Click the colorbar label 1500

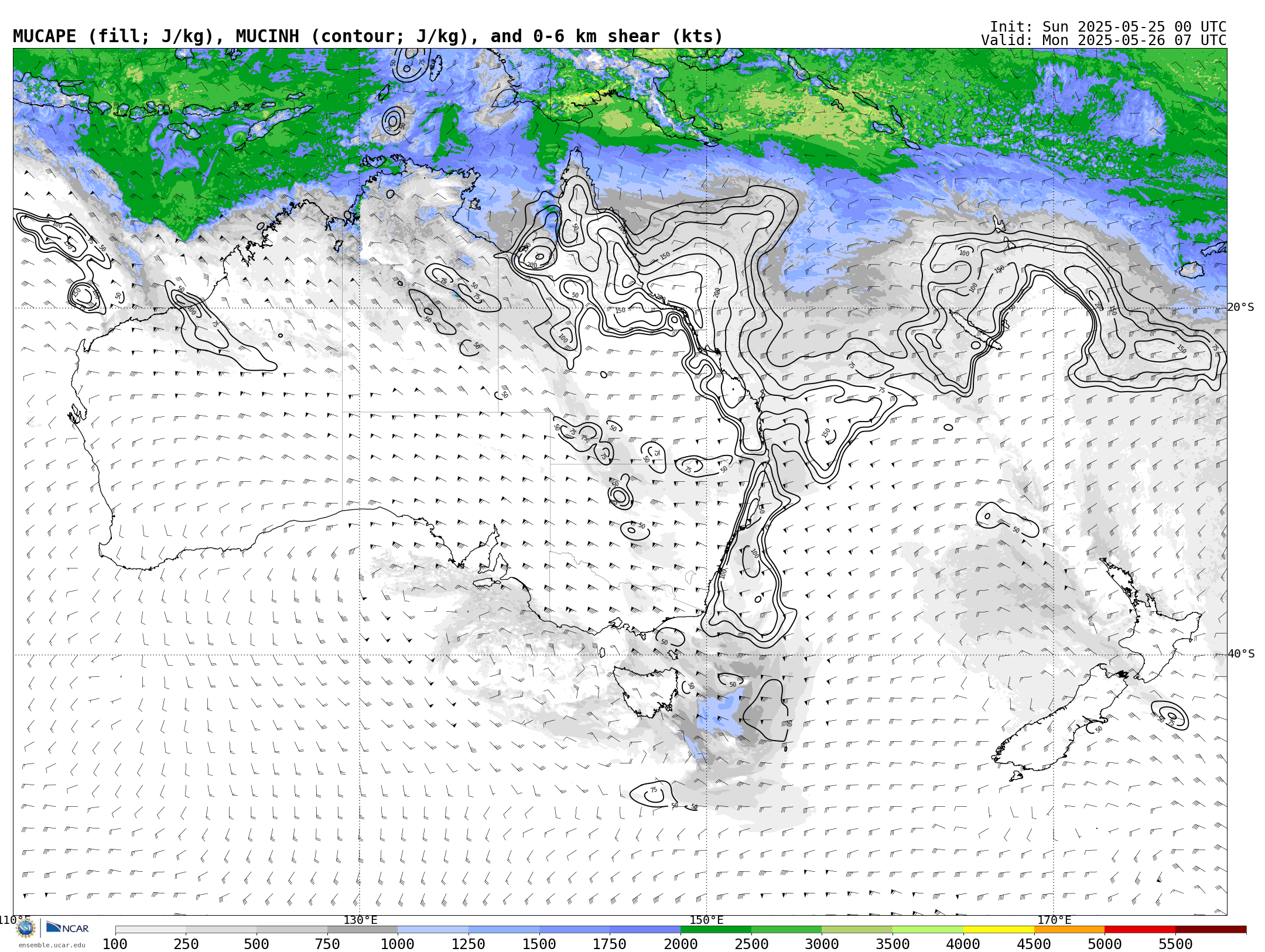[539, 944]
